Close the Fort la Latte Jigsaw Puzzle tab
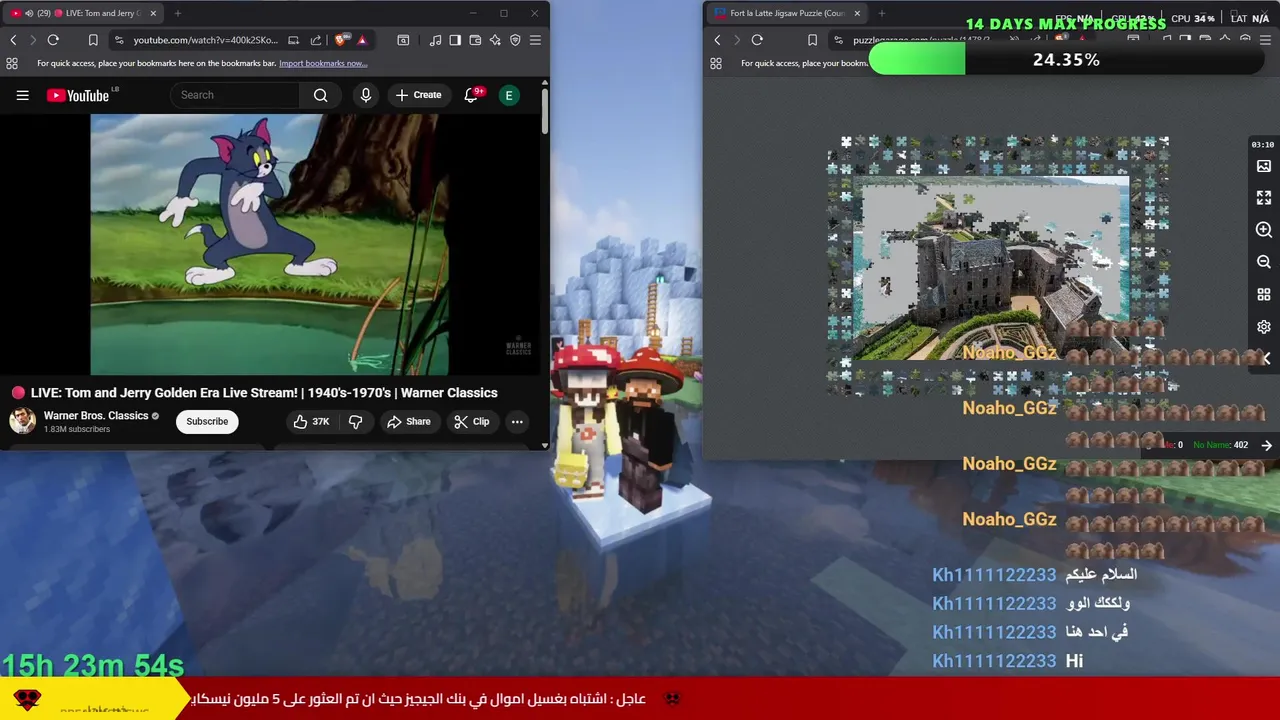Screen dimensions: 1280x720 click(x=857, y=13)
